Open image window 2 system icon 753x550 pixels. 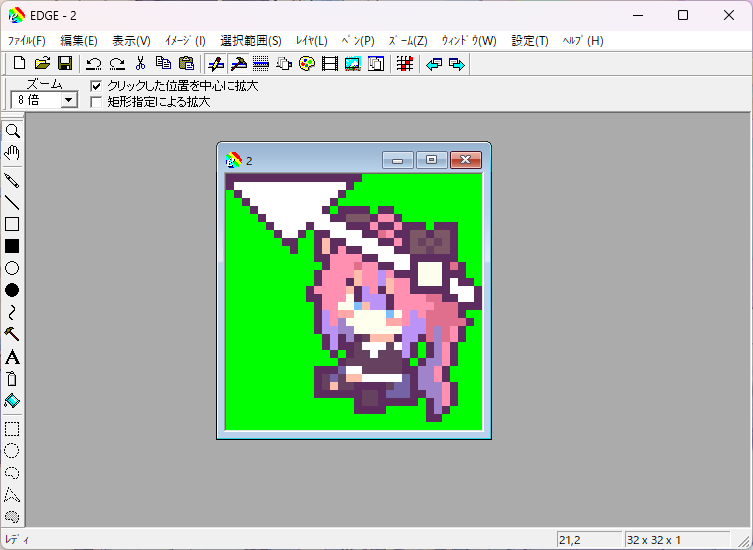pyautogui.click(x=233, y=160)
